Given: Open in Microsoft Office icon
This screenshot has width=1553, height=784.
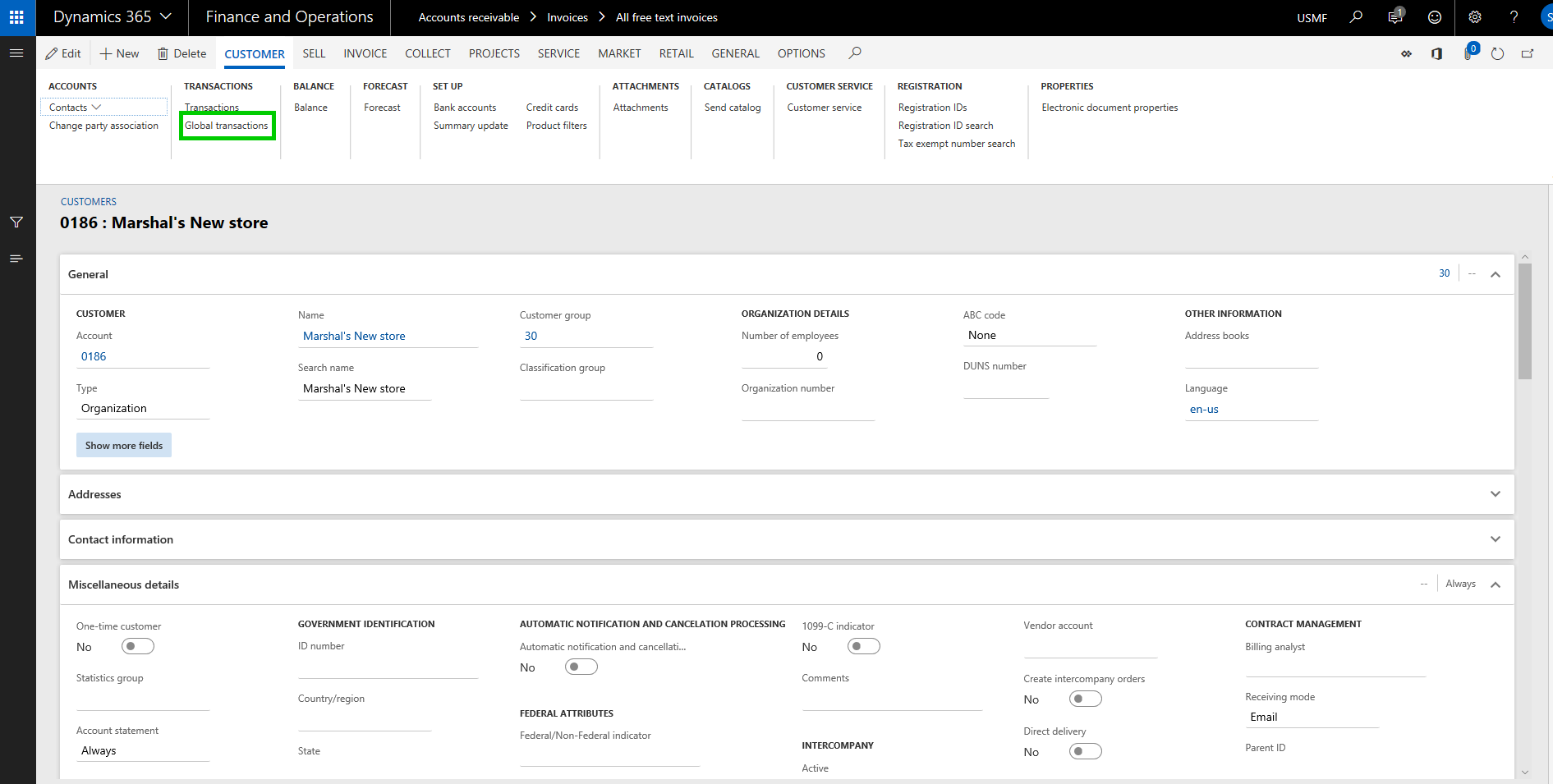Looking at the screenshot, I should [x=1436, y=54].
